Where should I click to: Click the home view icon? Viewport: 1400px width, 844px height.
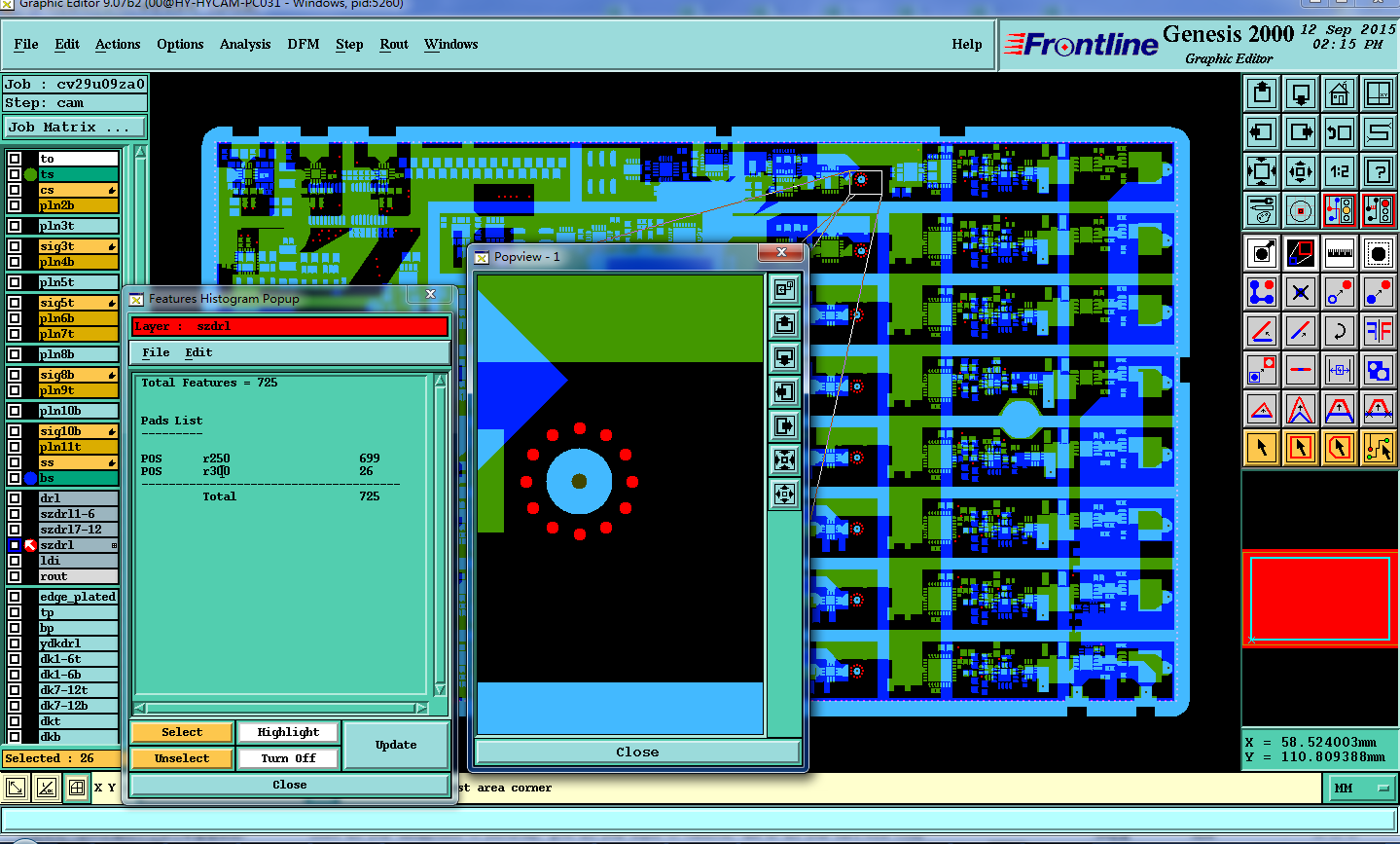click(1340, 93)
